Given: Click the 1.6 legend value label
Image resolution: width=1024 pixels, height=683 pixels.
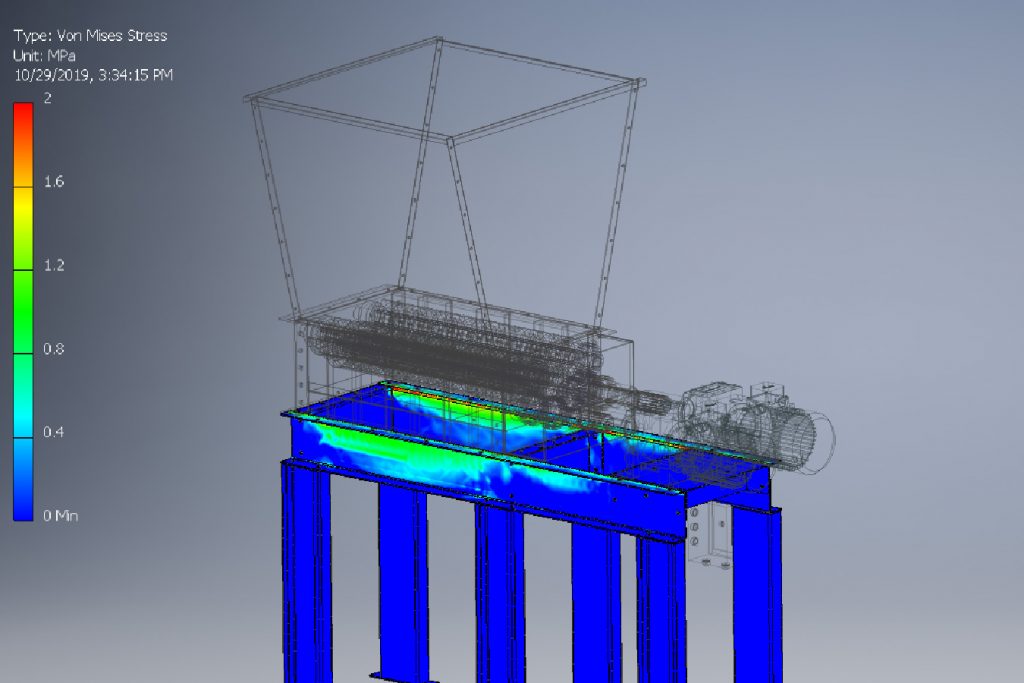Looking at the screenshot, I should pyautogui.click(x=53, y=182).
